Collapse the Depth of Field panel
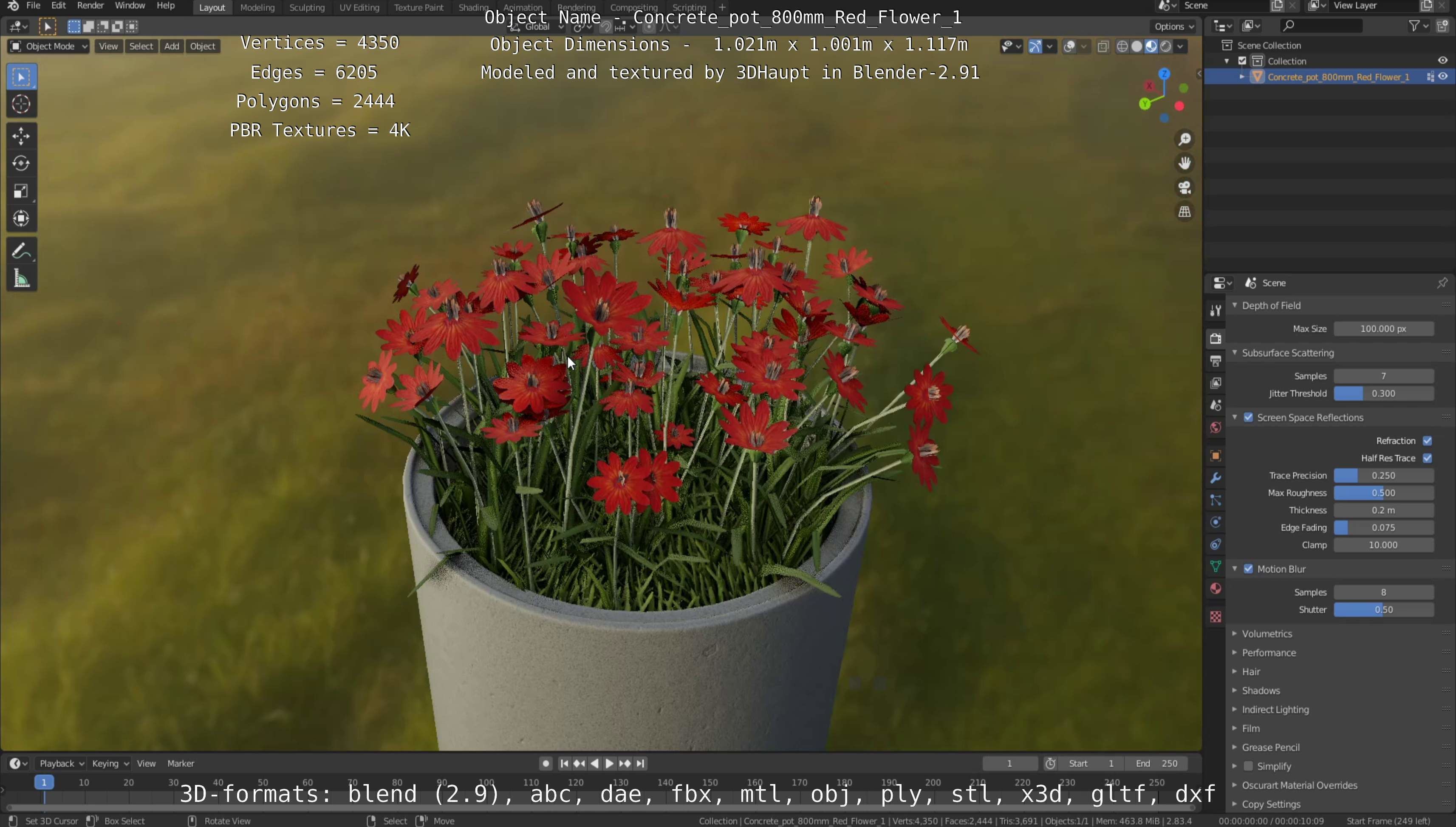Image resolution: width=1456 pixels, height=827 pixels. [1271, 306]
